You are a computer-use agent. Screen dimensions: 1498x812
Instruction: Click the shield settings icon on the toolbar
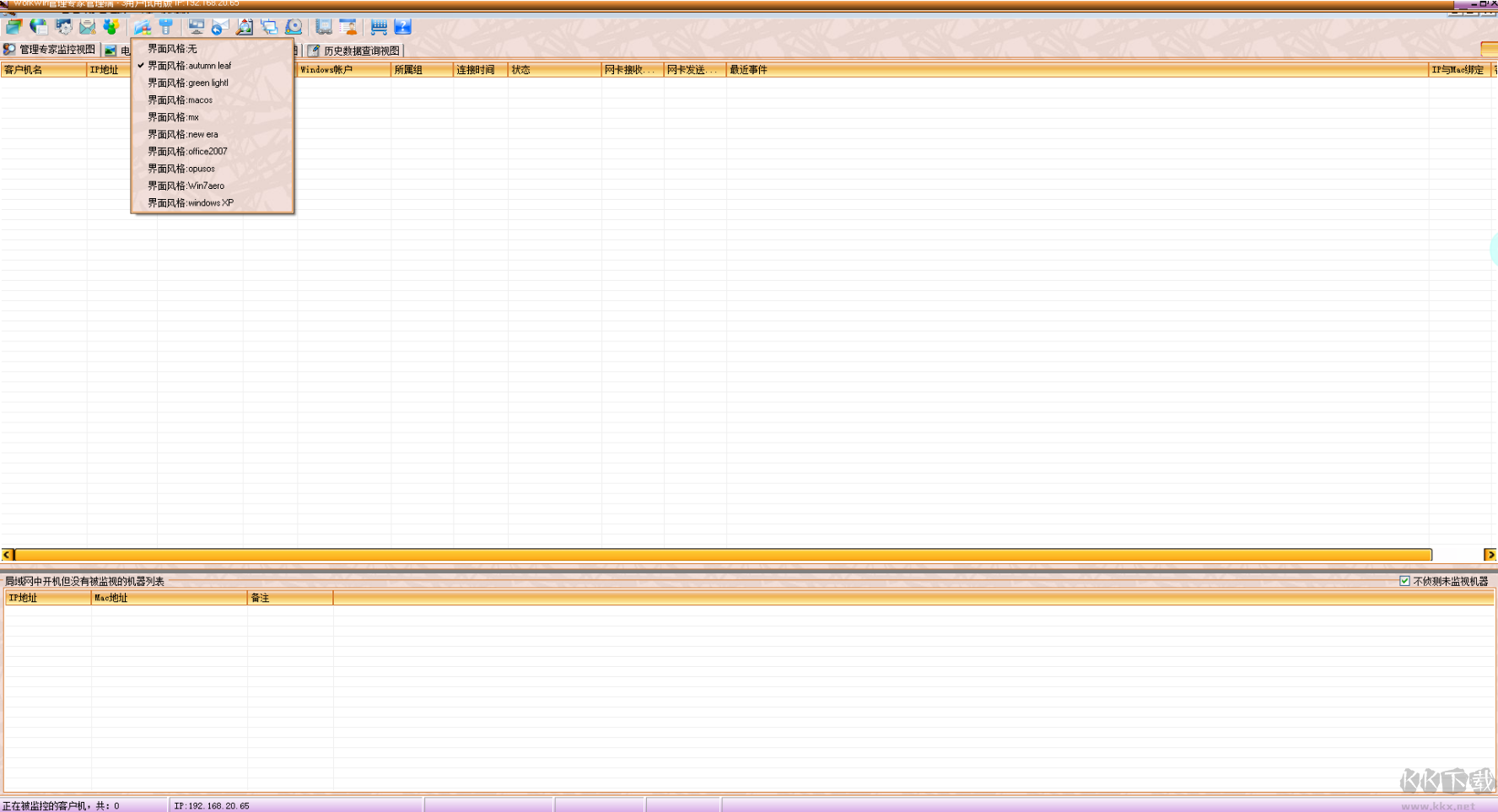click(x=62, y=26)
